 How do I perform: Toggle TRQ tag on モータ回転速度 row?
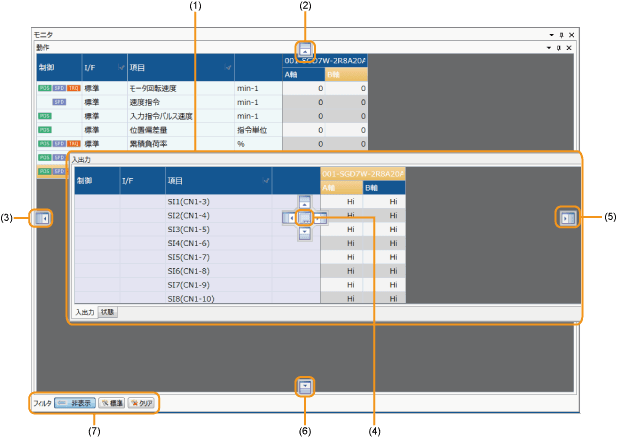(x=73, y=88)
